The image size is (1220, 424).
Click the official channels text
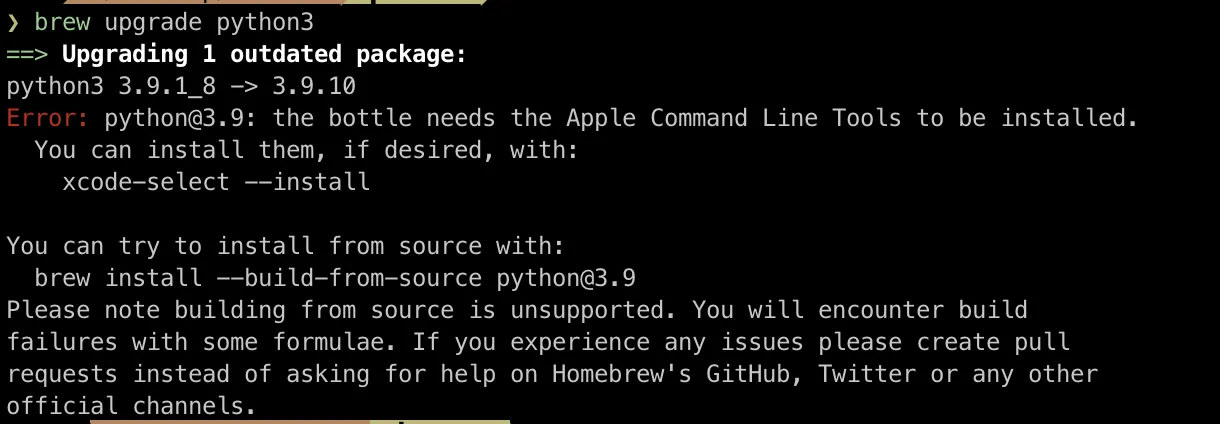click(132, 406)
